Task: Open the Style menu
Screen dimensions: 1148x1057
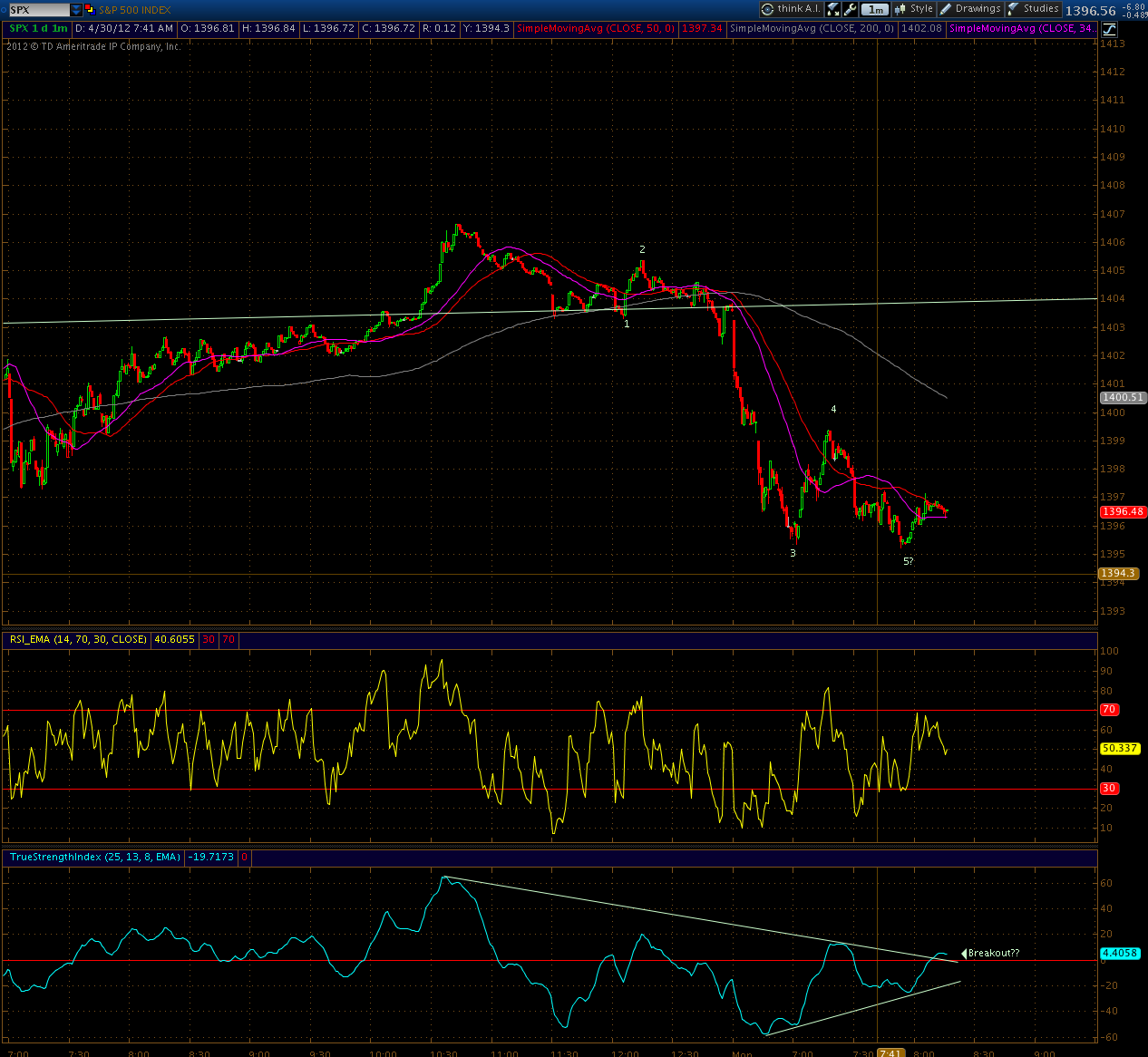Action: (913, 9)
